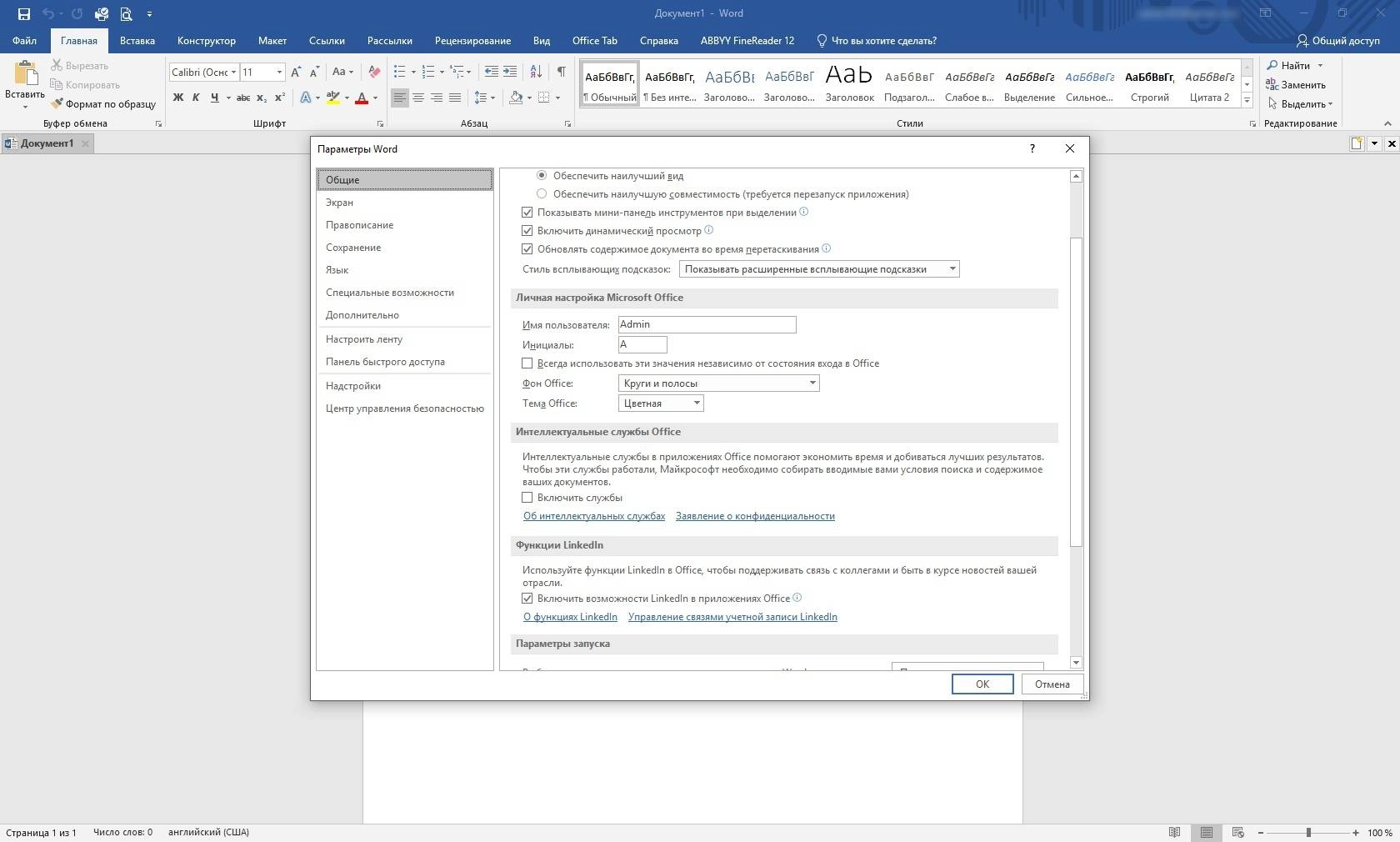Open Фон Office dropdown Круги и полосы

pyautogui.click(x=718, y=383)
